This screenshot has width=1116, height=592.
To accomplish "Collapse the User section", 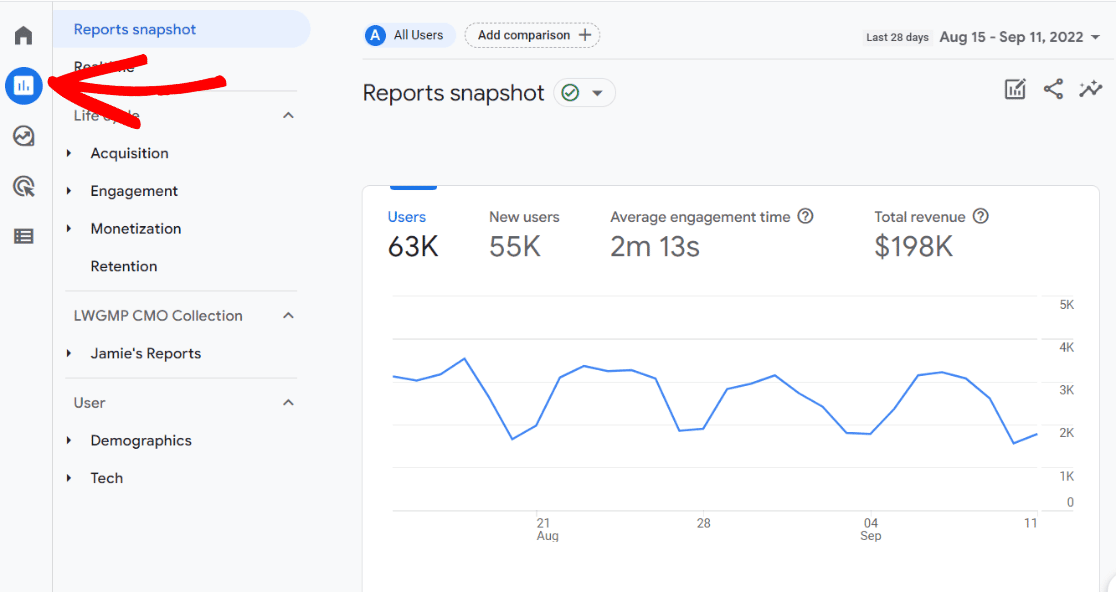I will (288, 402).
